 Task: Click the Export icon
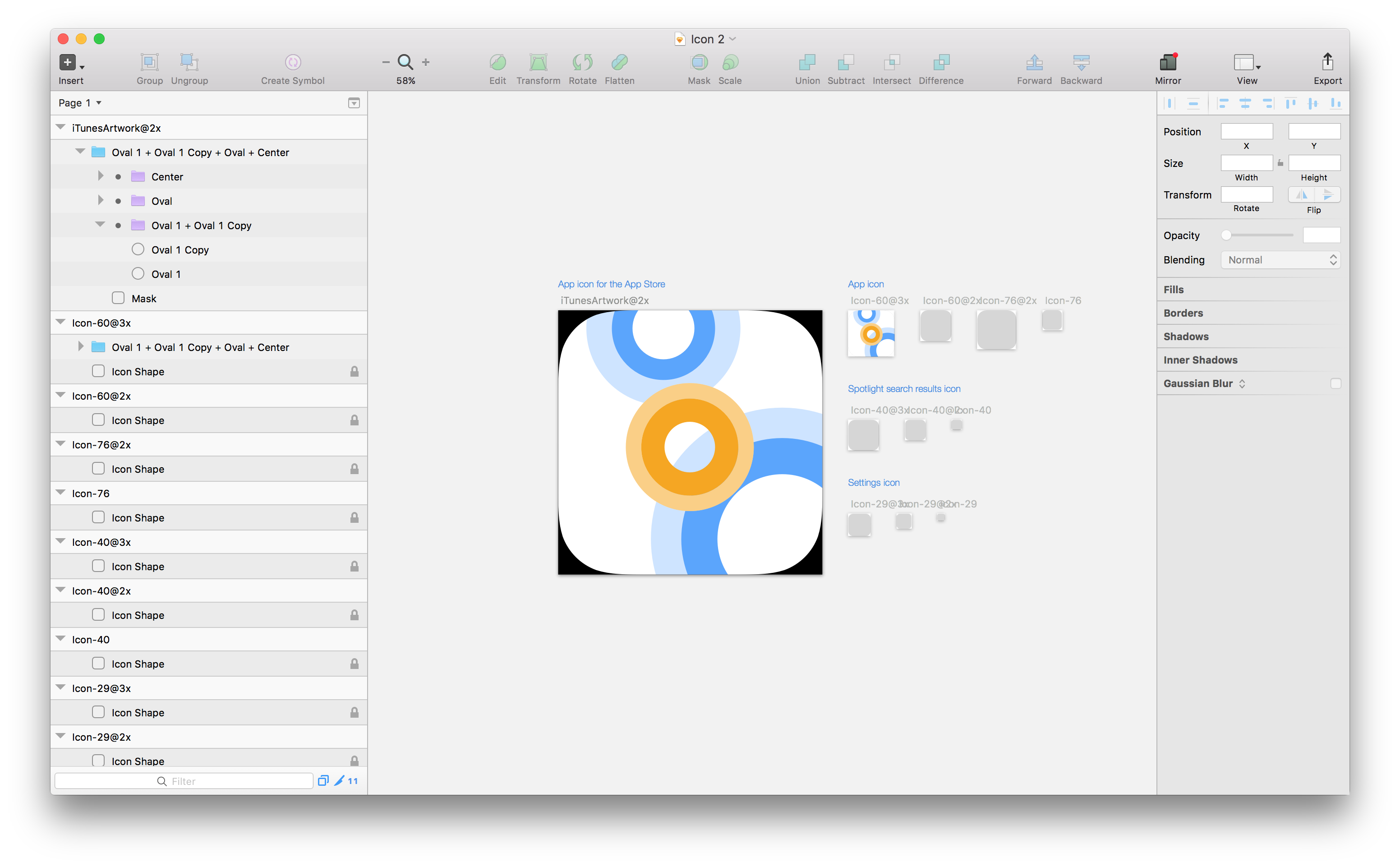(x=1327, y=62)
